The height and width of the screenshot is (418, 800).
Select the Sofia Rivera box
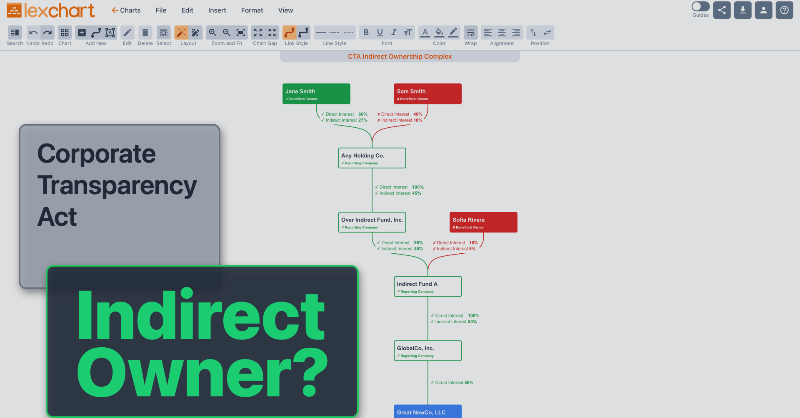484,223
